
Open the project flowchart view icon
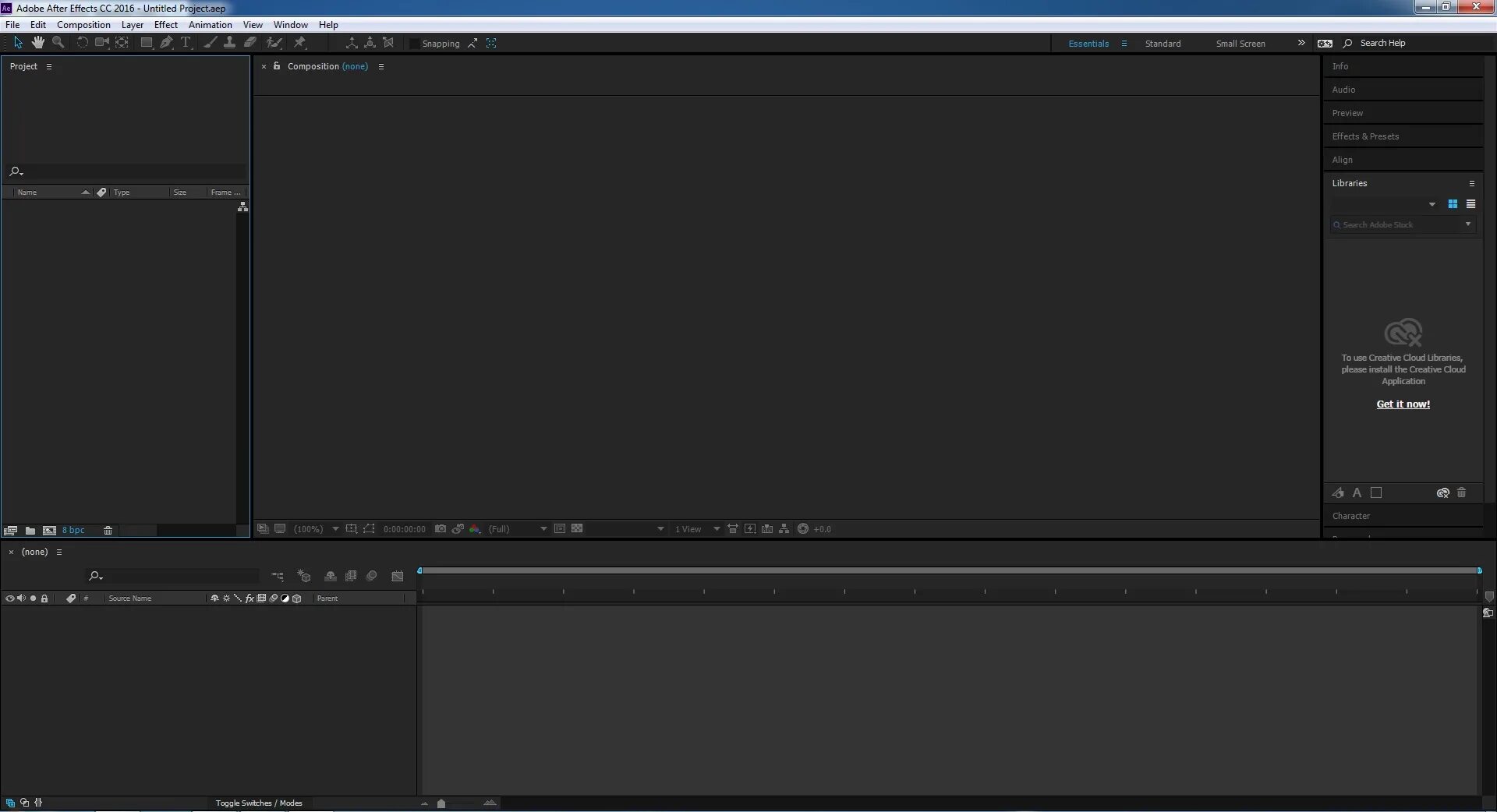point(242,207)
